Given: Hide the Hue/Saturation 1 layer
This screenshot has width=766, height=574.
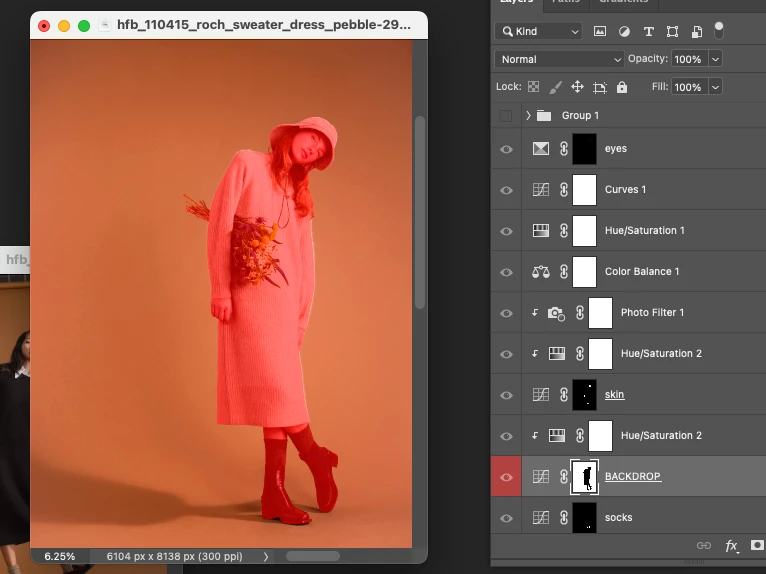Looking at the screenshot, I should click(x=506, y=231).
